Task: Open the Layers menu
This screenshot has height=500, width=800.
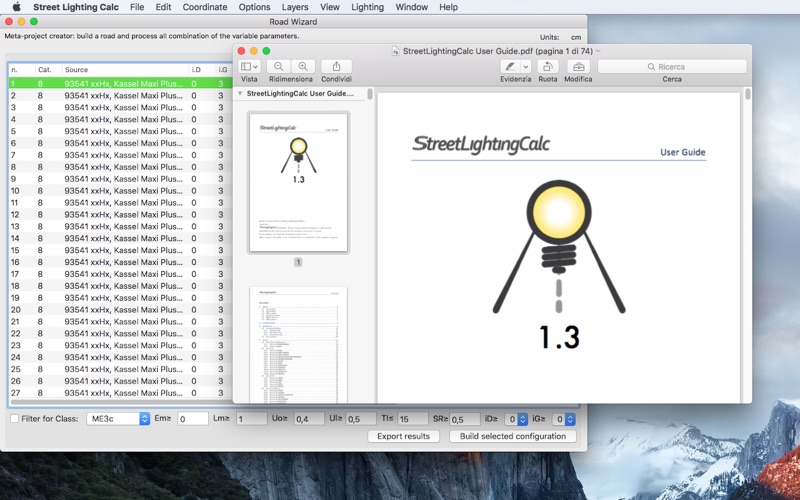Action: [295, 7]
